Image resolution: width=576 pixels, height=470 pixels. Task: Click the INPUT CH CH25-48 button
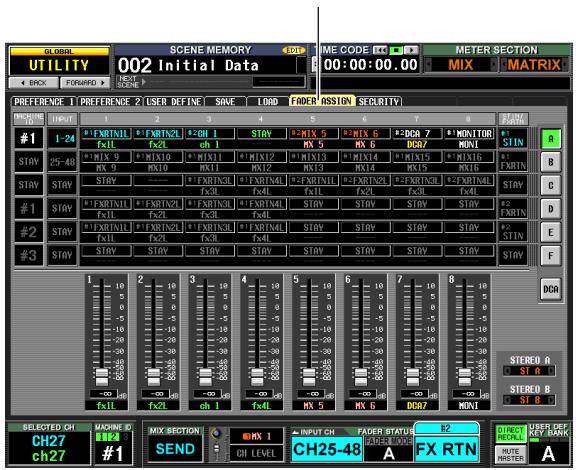click(x=327, y=449)
